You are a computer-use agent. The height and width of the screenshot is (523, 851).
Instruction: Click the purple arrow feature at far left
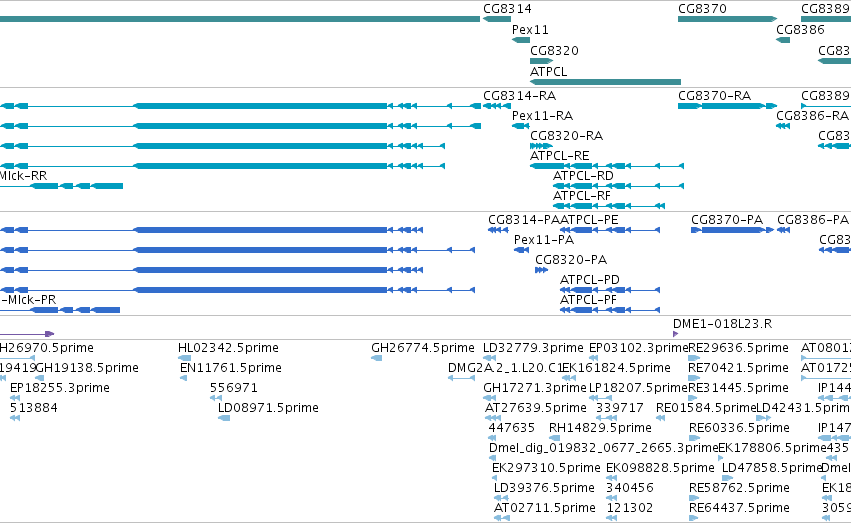27,334
